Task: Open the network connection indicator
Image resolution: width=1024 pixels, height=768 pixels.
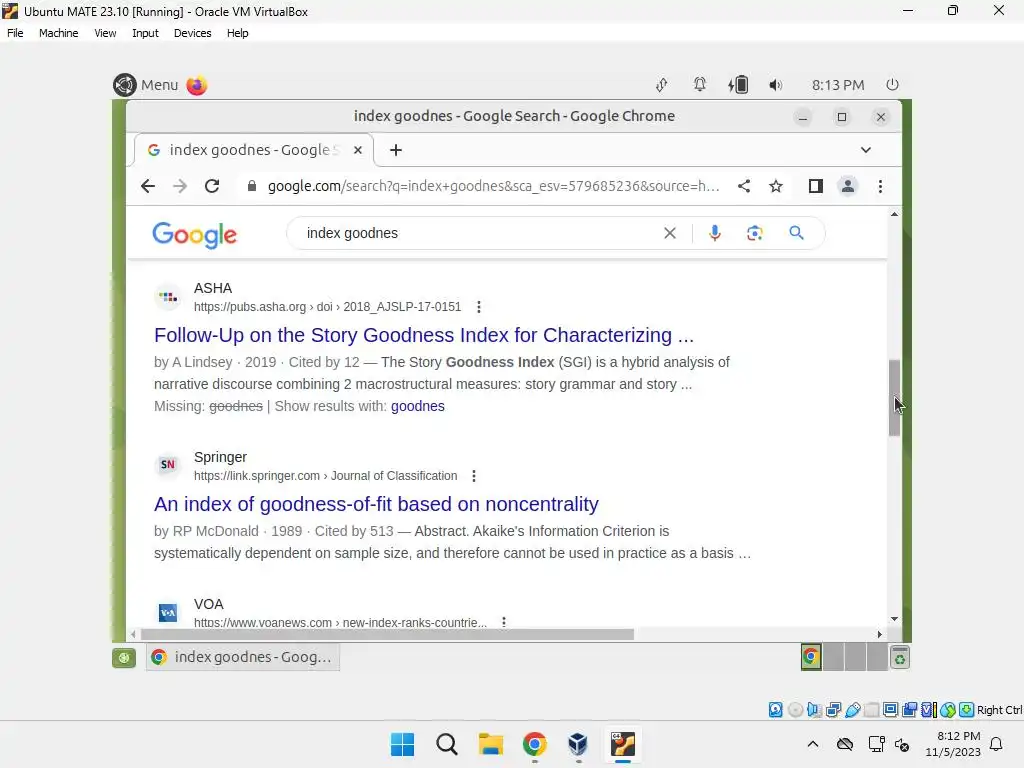Action: pos(662,85)
